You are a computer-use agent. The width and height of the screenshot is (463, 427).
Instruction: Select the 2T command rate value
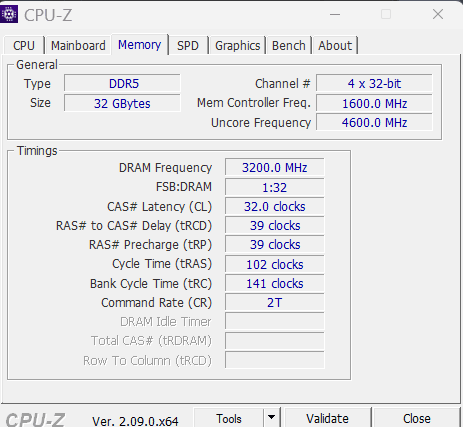275,302
